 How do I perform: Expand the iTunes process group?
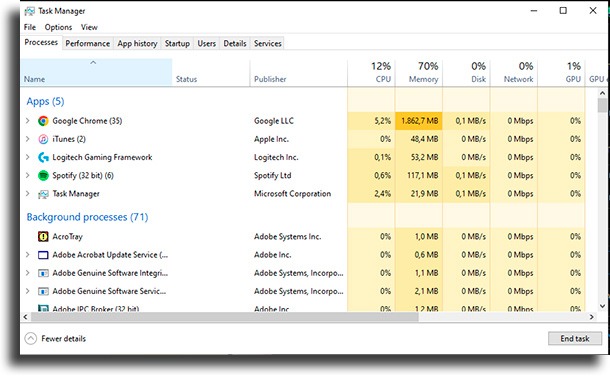pos(28,139)
